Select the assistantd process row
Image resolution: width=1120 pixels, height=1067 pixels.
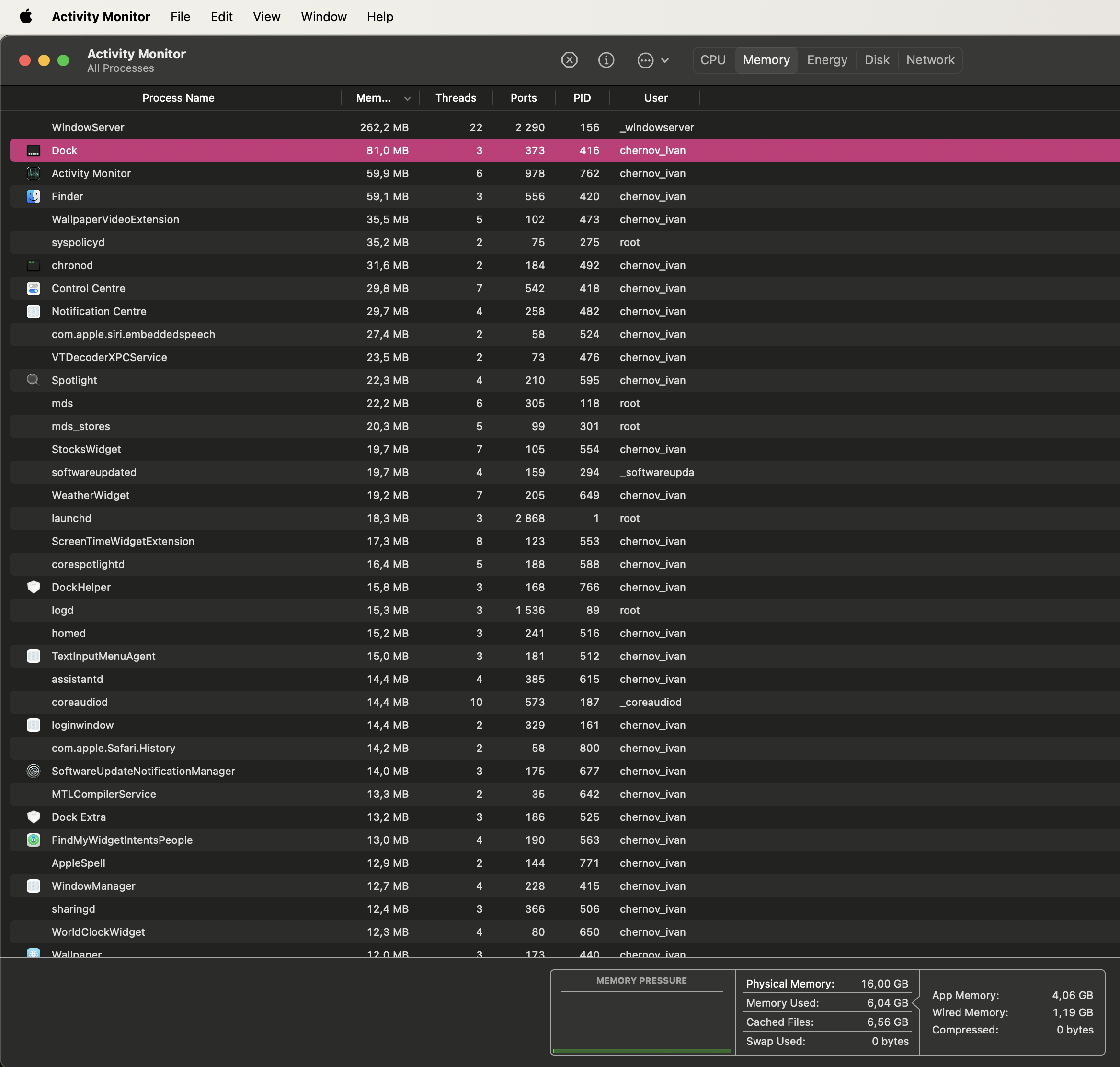click(564, 679)
